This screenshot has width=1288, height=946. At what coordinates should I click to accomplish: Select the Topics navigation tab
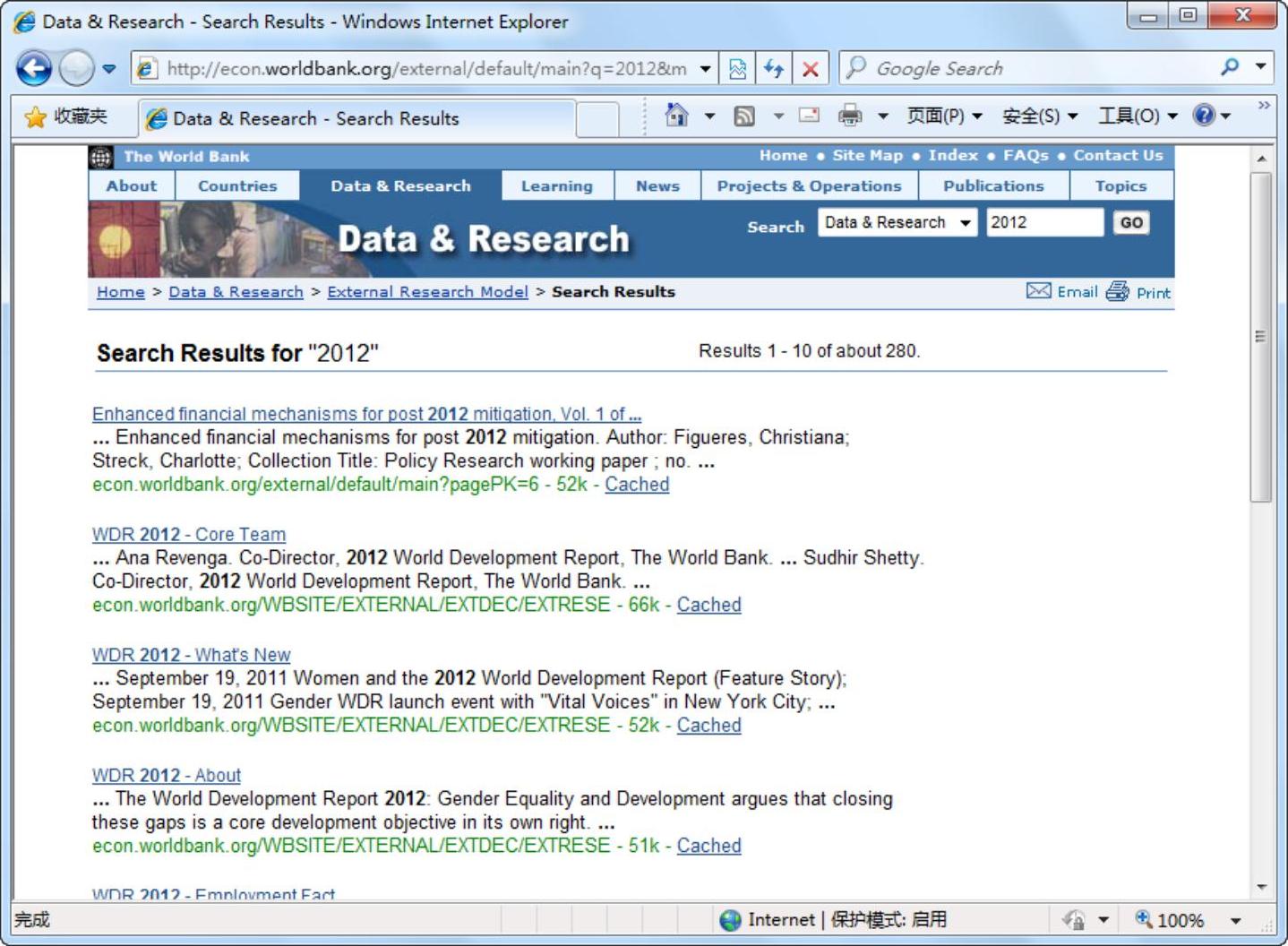(x=1121, y=185)
